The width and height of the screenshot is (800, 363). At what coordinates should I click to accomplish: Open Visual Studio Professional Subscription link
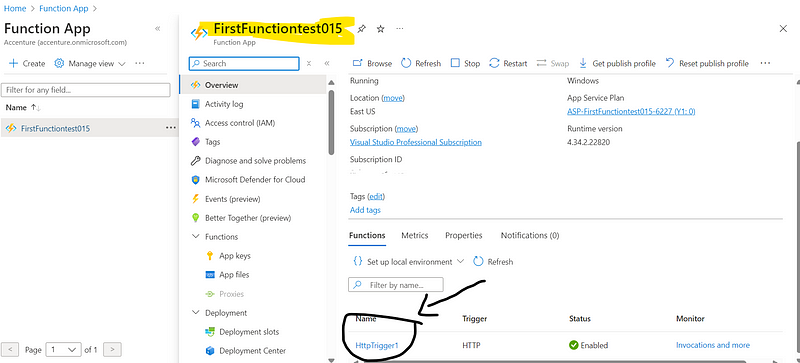pos(416,142)
